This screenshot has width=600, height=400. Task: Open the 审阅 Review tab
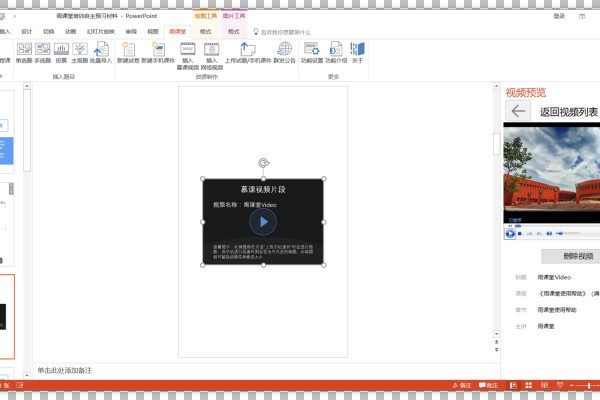pyautogui.click(x=131, y=31)
